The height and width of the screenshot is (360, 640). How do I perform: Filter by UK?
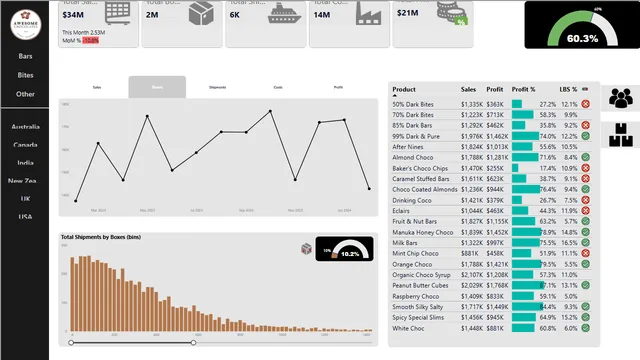click(25, 199)
